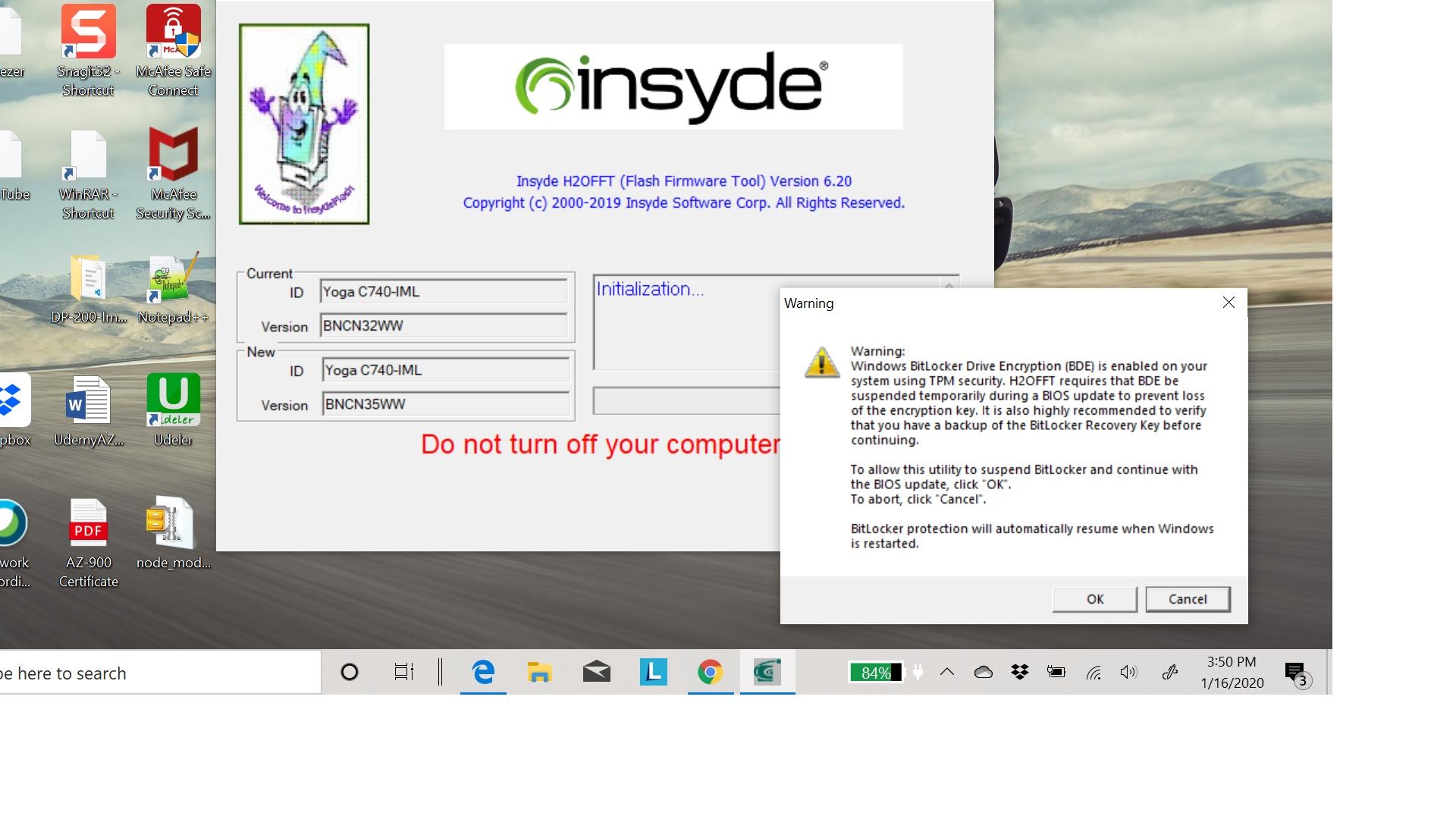Screen dimensions: 1456x819
Task: Select Chrome browser icon in taskbar
Action: pyautogui.click(x=711, y=672)
